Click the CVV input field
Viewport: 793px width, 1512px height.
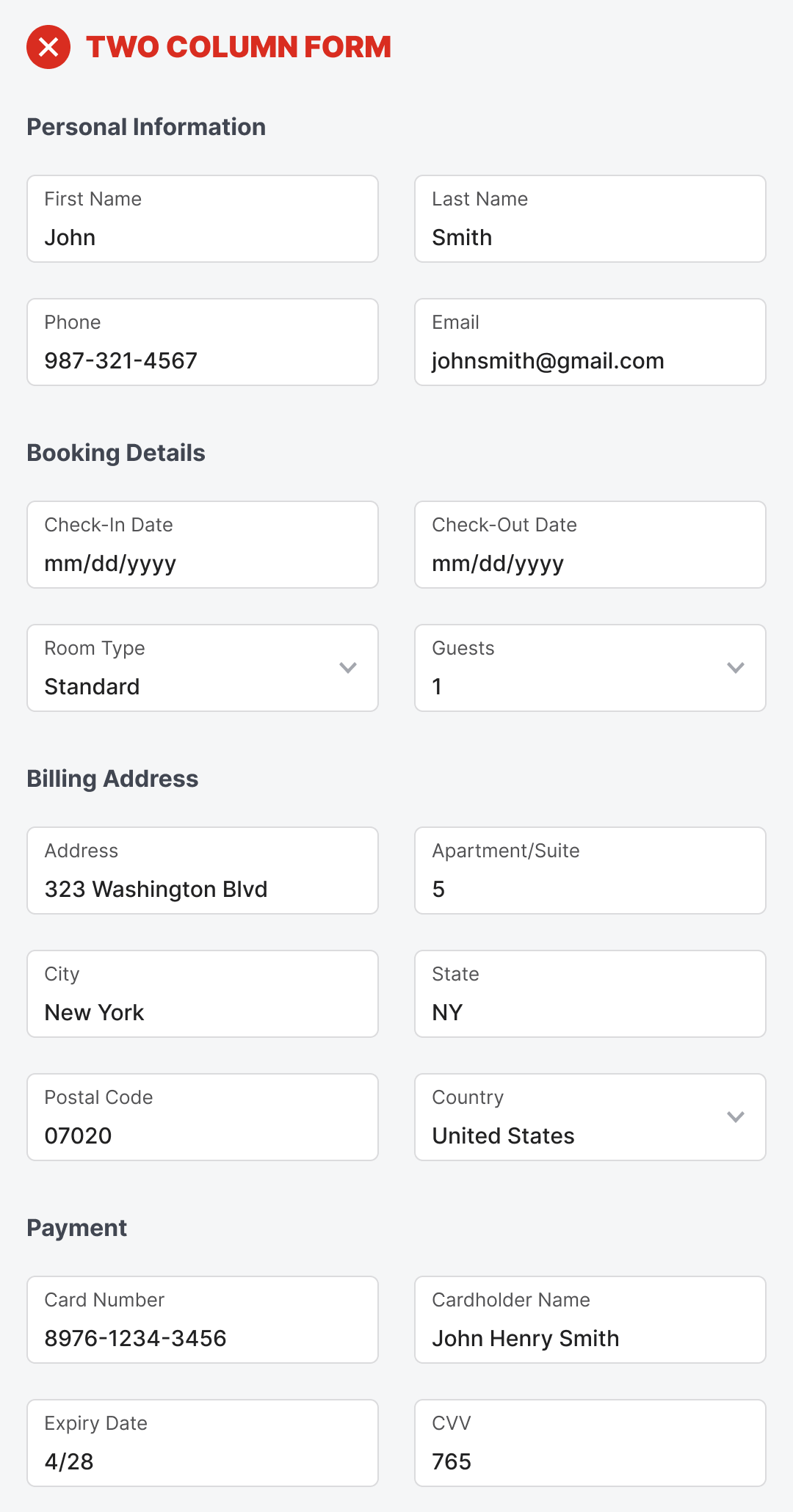click(590, 1443)
